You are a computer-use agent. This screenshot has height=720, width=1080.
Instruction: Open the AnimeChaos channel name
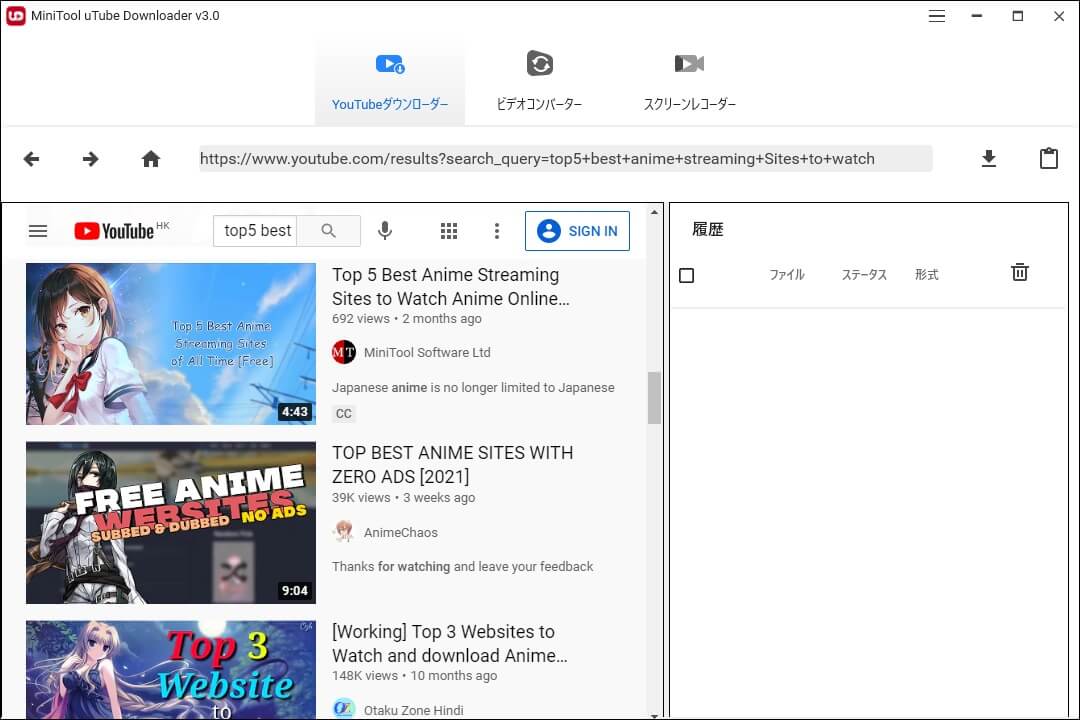point(401,533)
